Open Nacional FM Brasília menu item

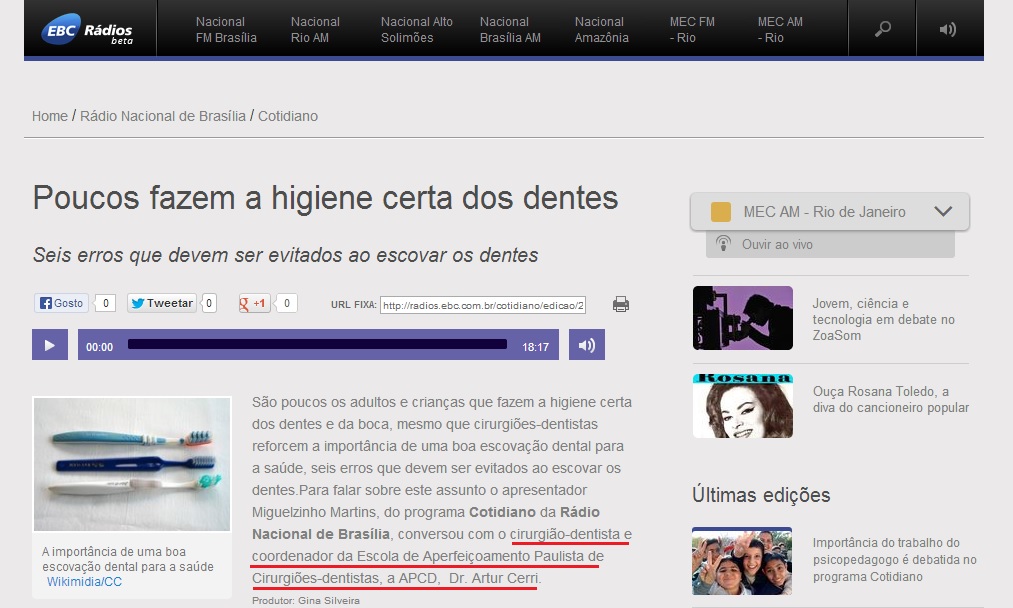click(226, 30)
